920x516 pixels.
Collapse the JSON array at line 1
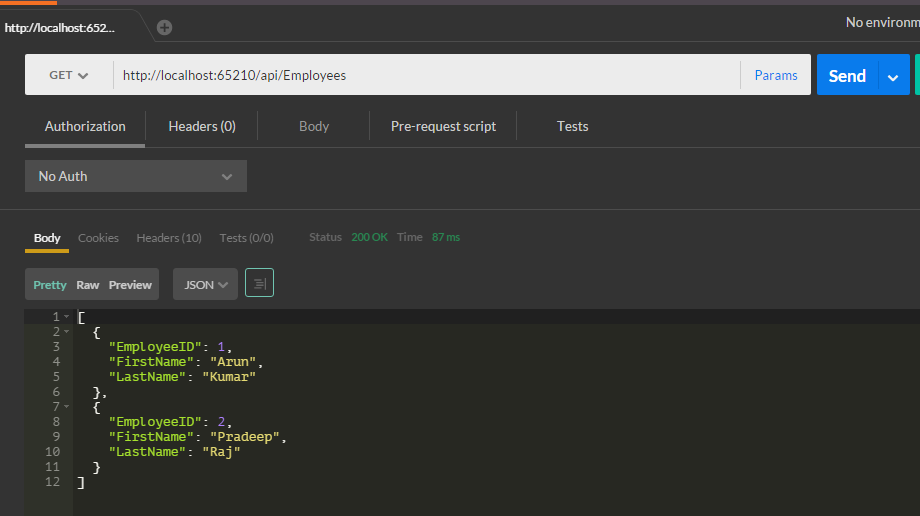pos(66,317)
